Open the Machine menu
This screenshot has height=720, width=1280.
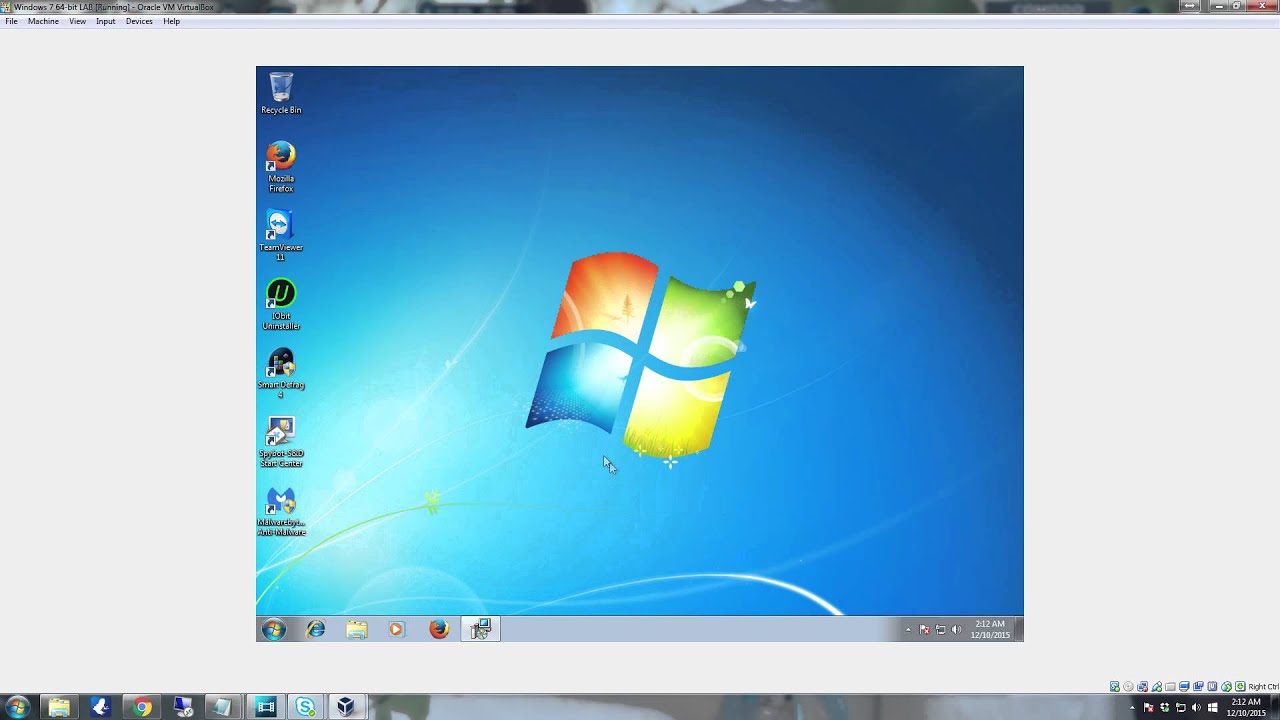(x=43, y=21)
